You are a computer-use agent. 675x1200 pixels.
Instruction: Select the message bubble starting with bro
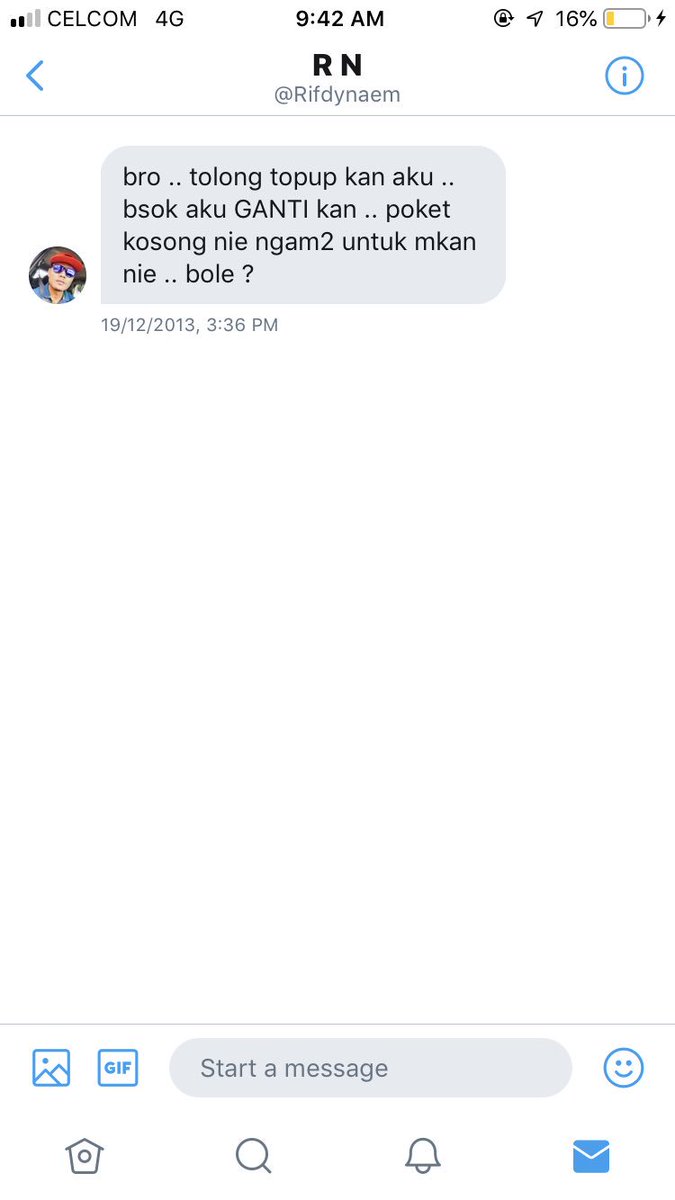point(303,225)
